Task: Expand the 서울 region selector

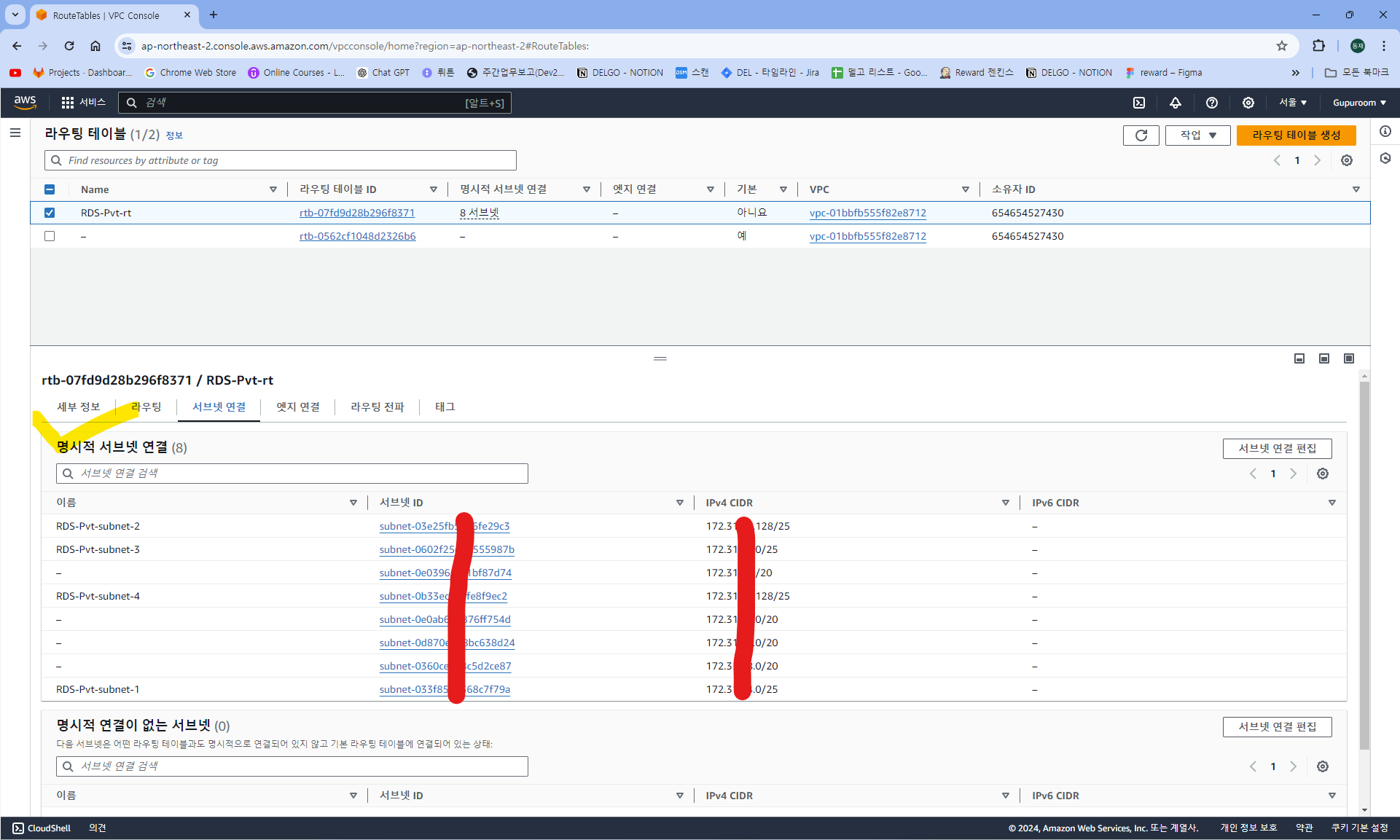Action: click(x=1293, y=103)
